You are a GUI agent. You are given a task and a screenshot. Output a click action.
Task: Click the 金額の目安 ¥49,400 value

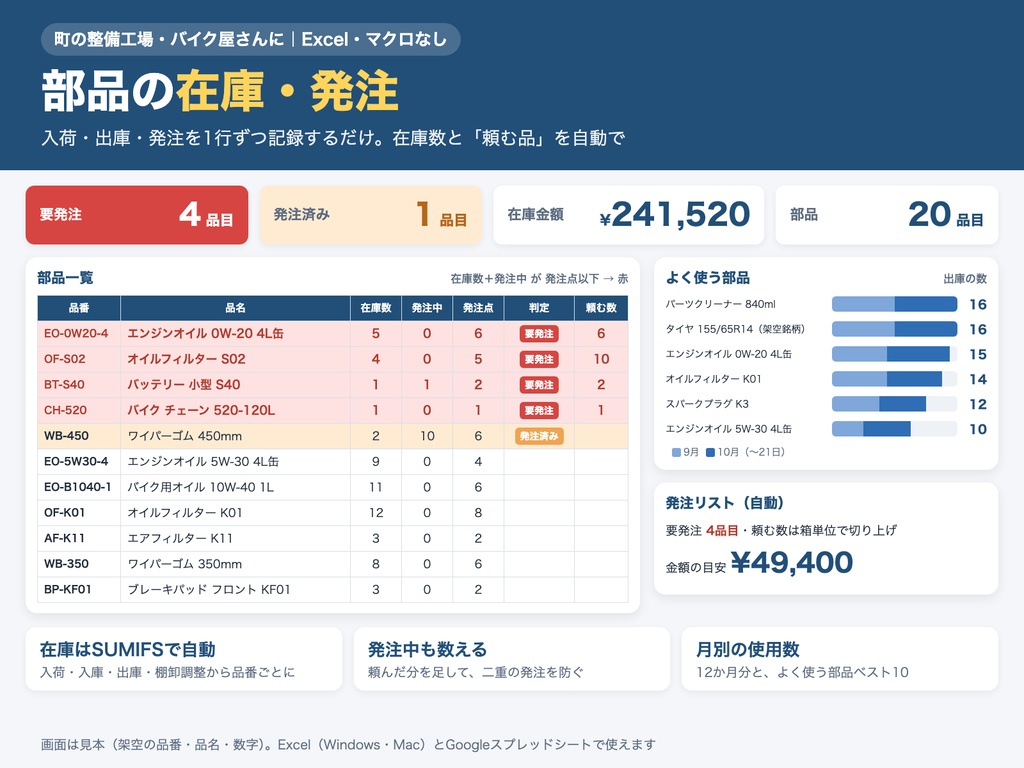[792, 562]
